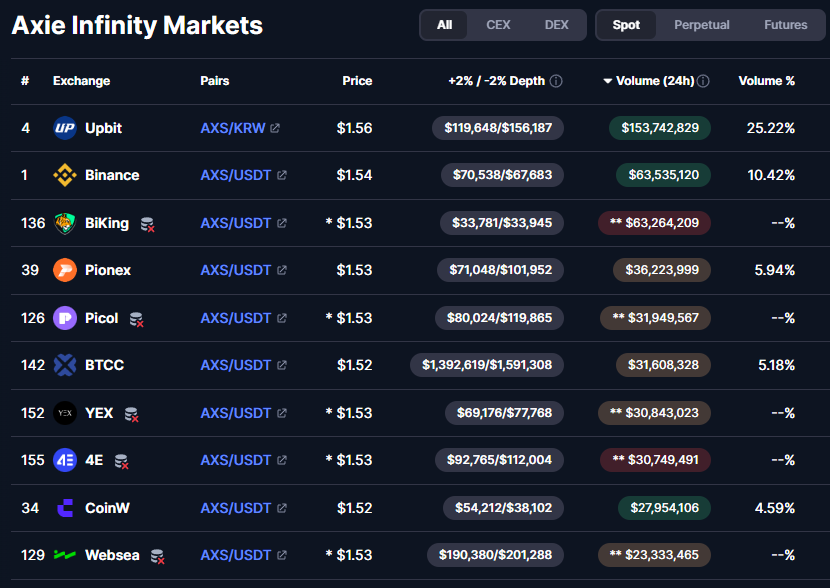Screen dimensions: 830x588
Task: Select the Spot market type
Action: [626, 25]
